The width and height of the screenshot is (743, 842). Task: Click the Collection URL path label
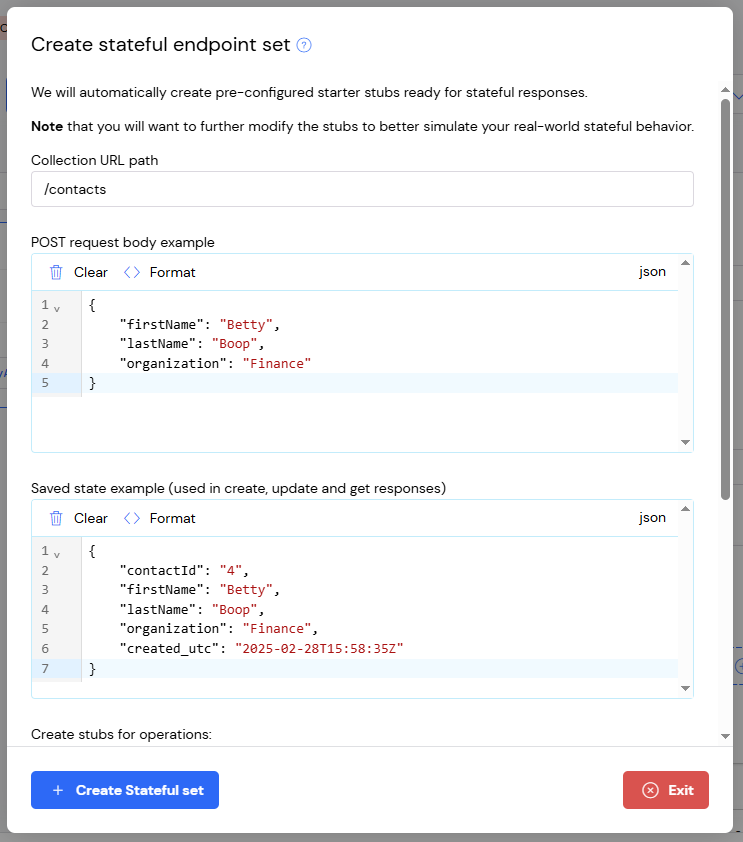click(x=94, y=160)
